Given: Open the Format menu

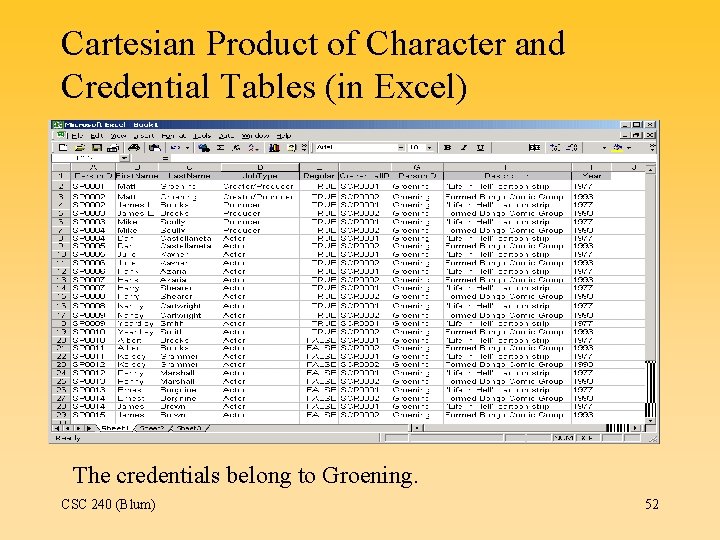Looking at the screenshot, I should (174, 136).
